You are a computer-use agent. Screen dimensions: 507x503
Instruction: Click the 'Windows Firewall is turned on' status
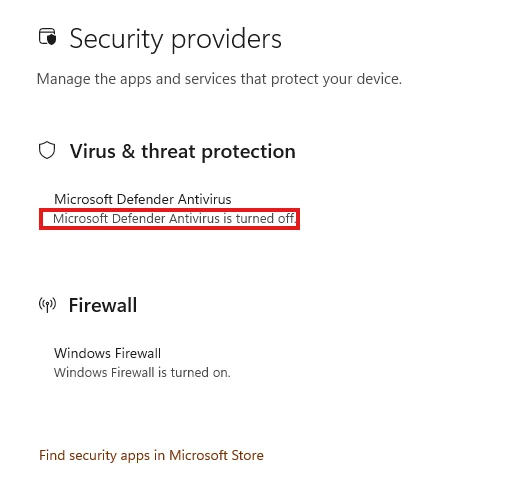(142, 373)
